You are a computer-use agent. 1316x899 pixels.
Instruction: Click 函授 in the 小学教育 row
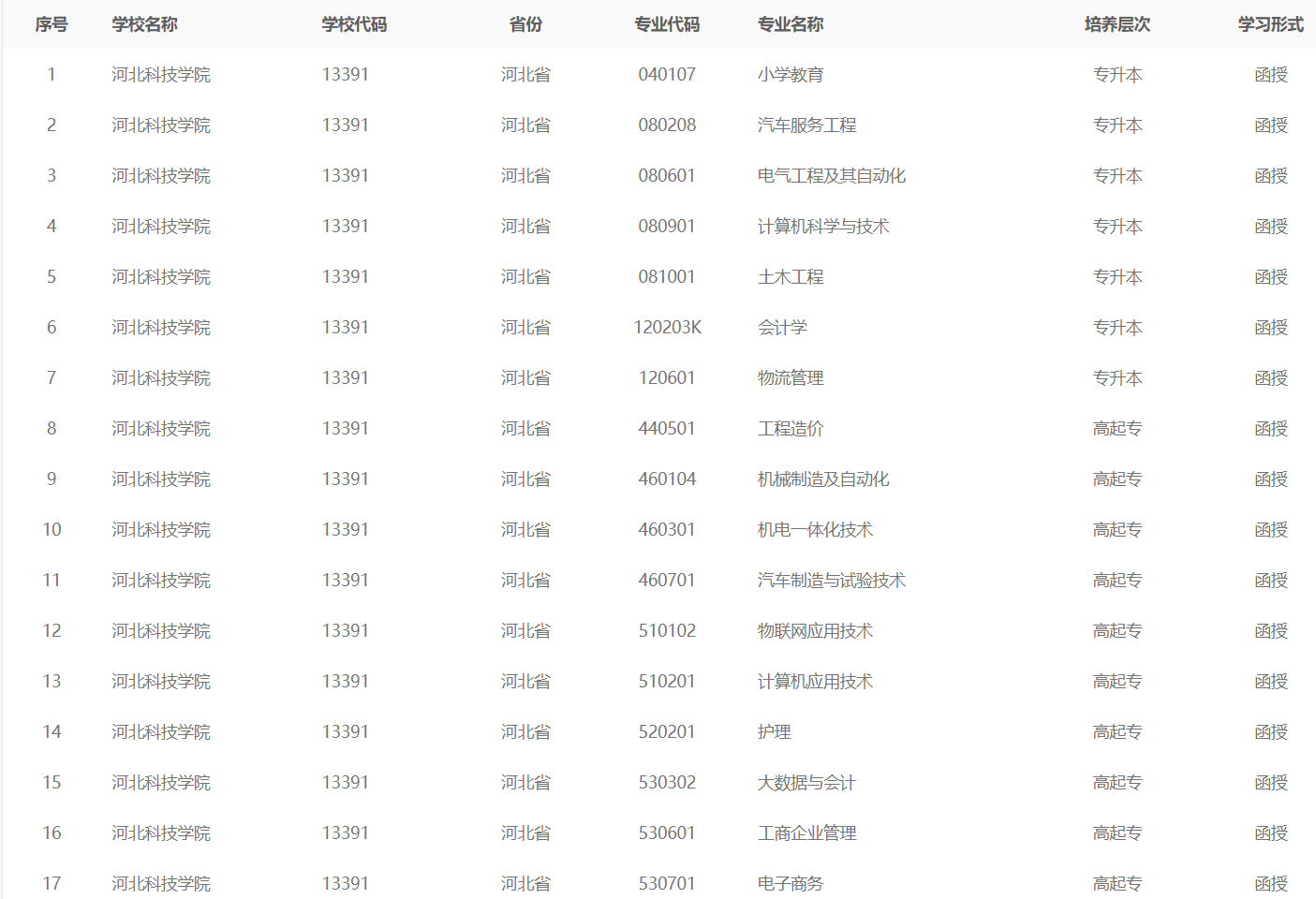(x=1271, y=75)
